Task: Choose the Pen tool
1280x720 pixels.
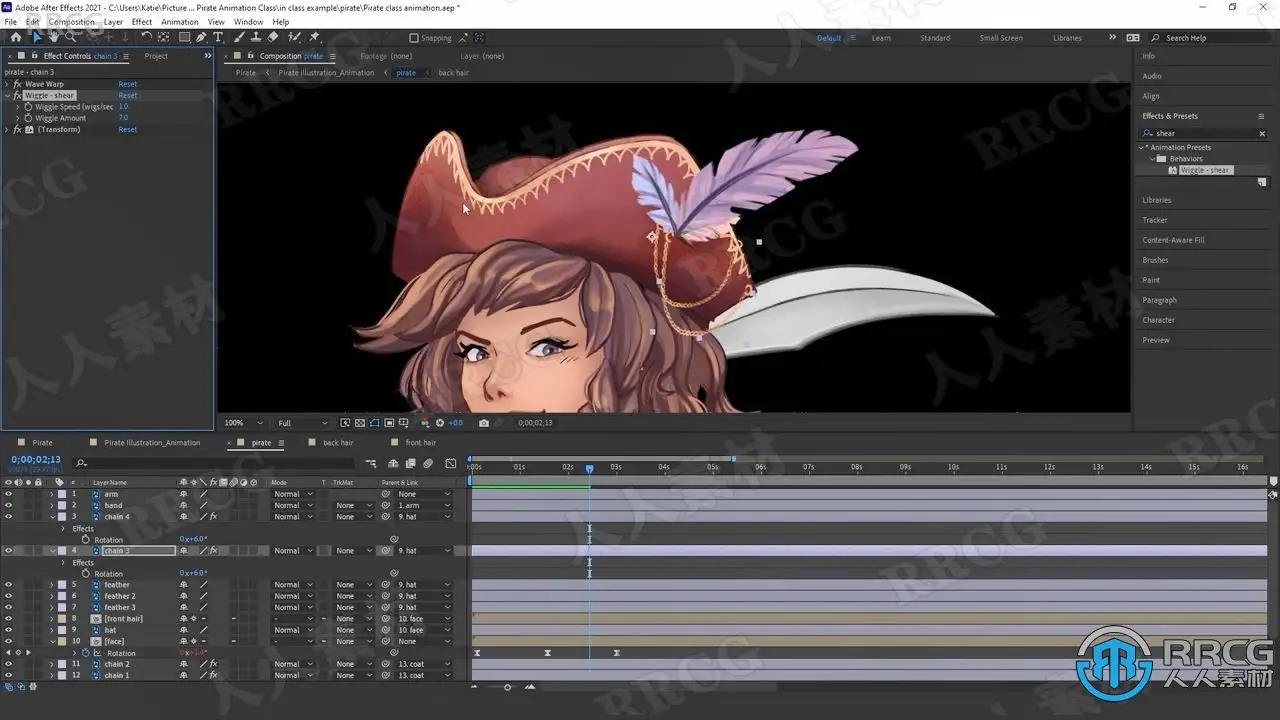Action: coord(201,37)
